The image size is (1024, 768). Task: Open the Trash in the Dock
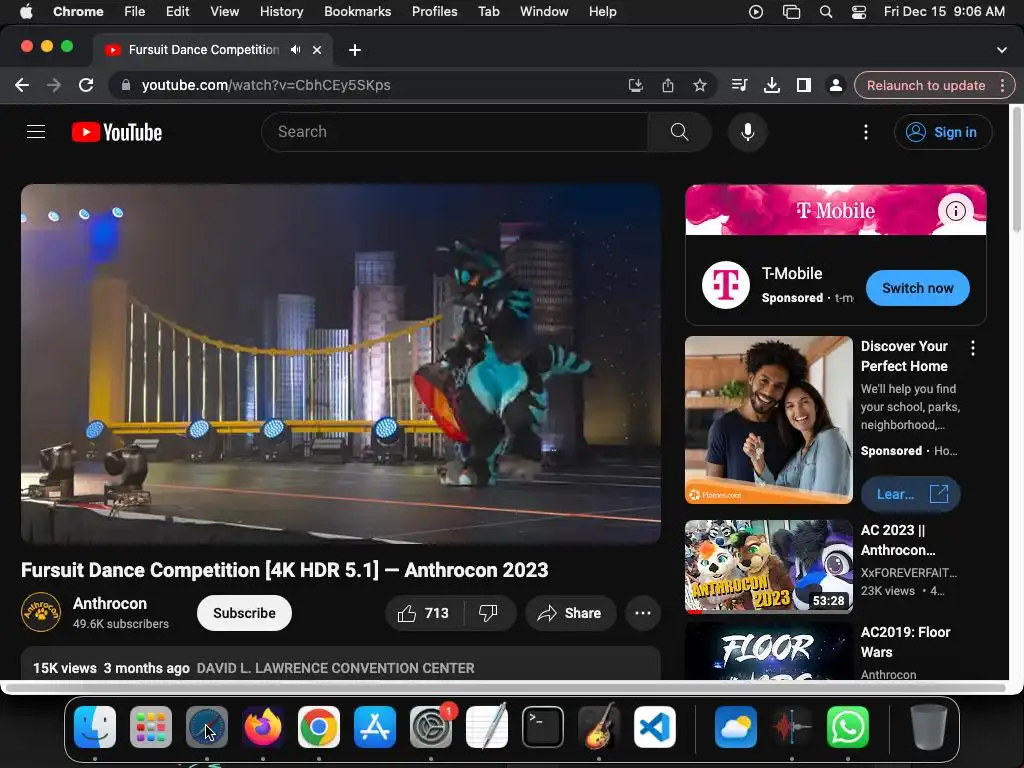(x=929, y=727)
